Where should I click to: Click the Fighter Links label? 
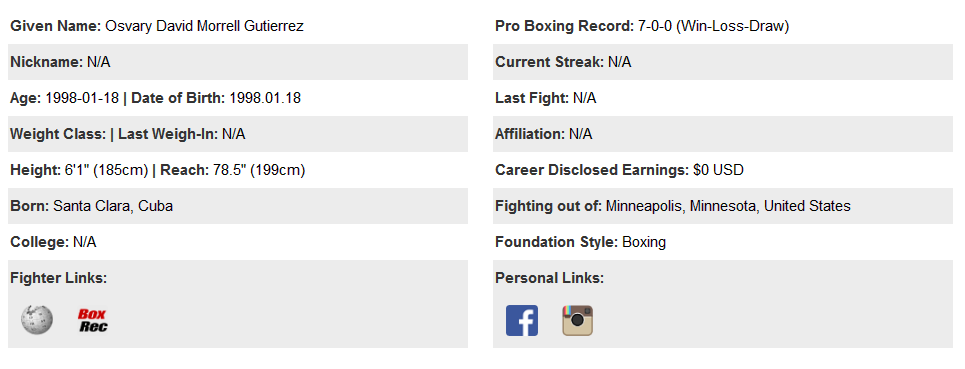58,278
